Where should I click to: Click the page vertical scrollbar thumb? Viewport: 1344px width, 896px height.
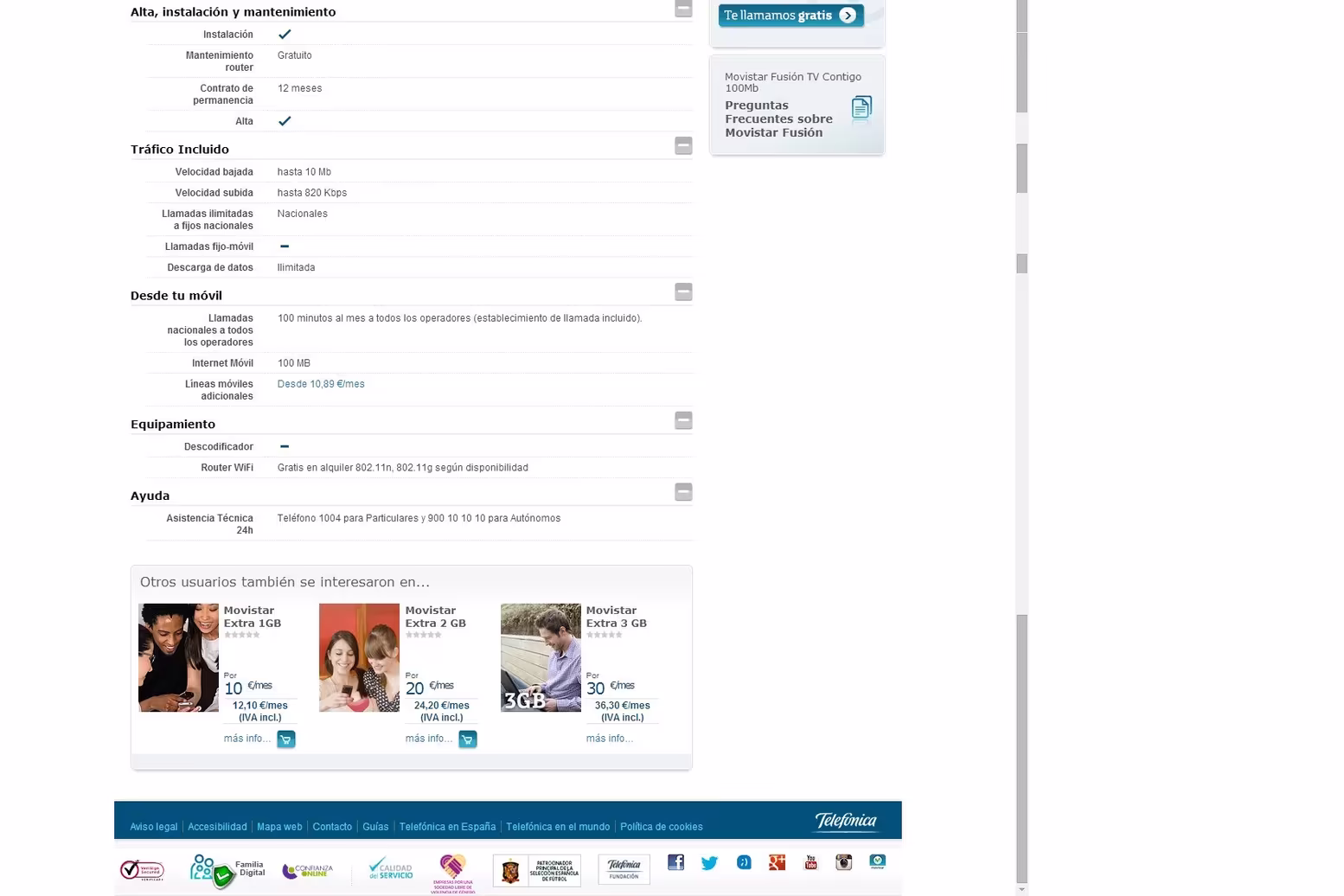1022,747
